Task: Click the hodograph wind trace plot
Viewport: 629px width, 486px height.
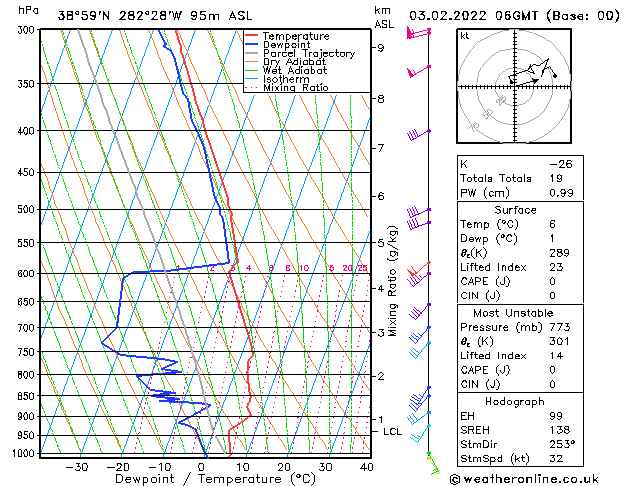Action: click(x=532, y=72)
